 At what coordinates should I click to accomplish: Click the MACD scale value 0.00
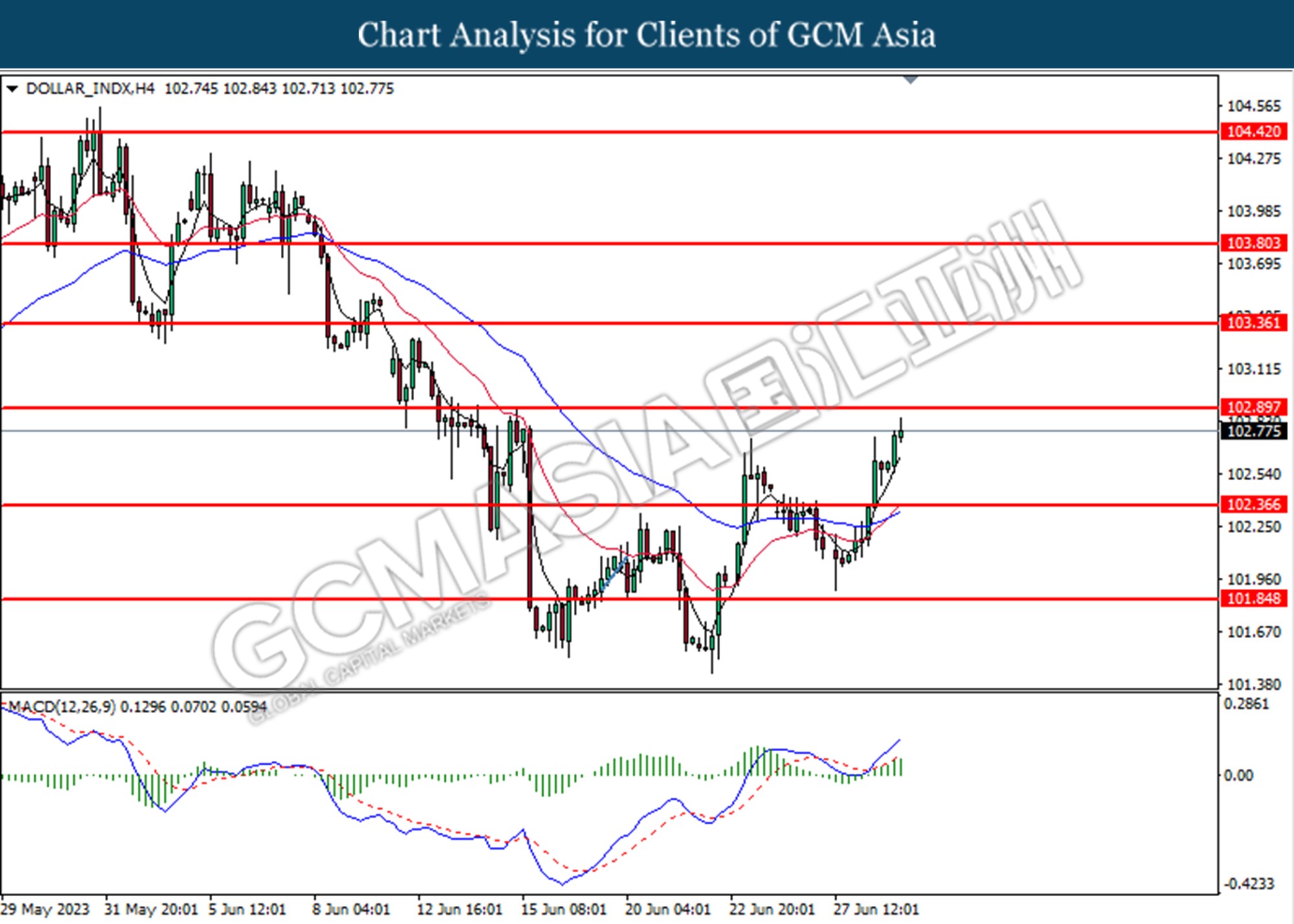pos(1238,775)
